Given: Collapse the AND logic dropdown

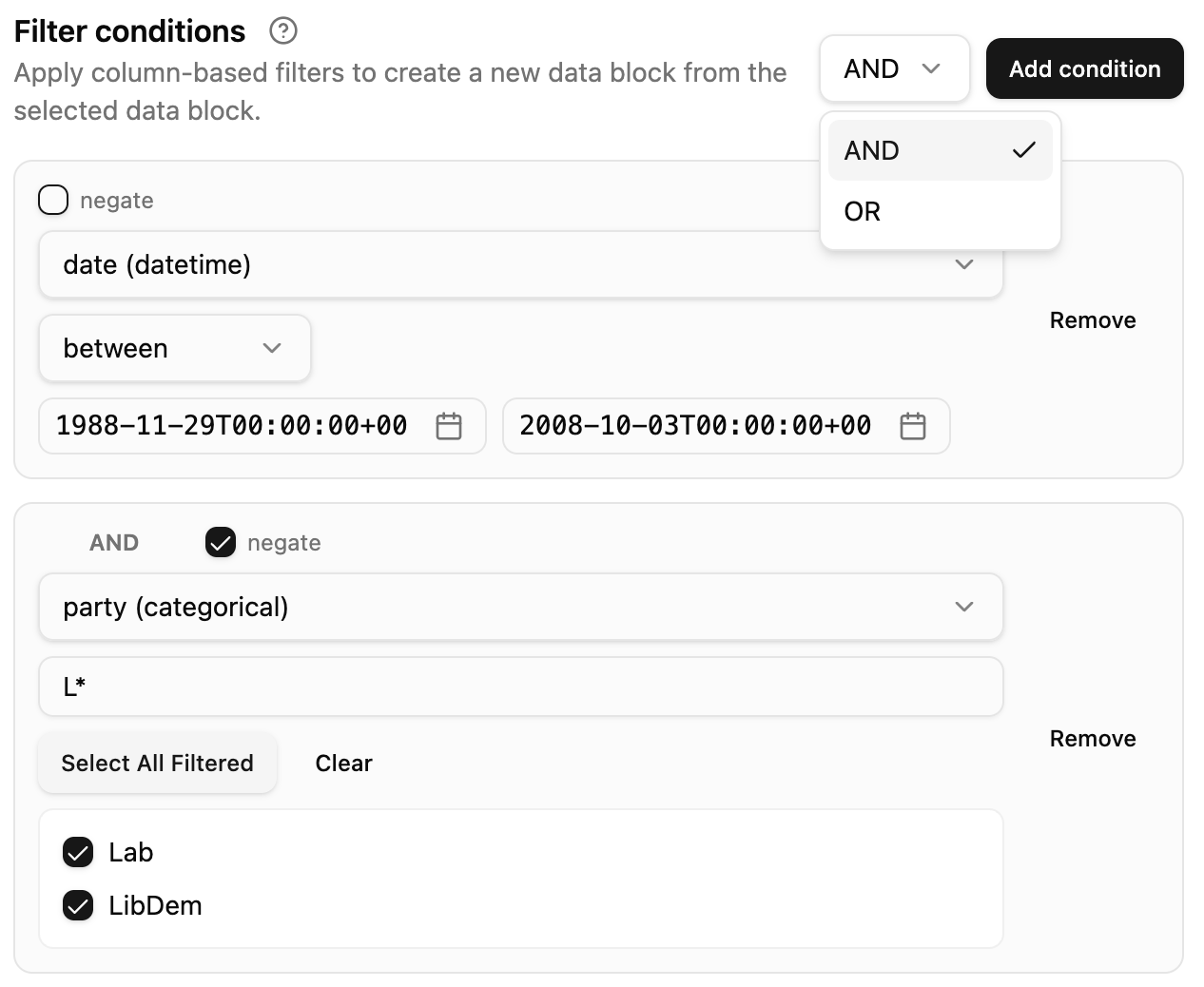Looking at the screenshot, I should click(x=894, y=68).
